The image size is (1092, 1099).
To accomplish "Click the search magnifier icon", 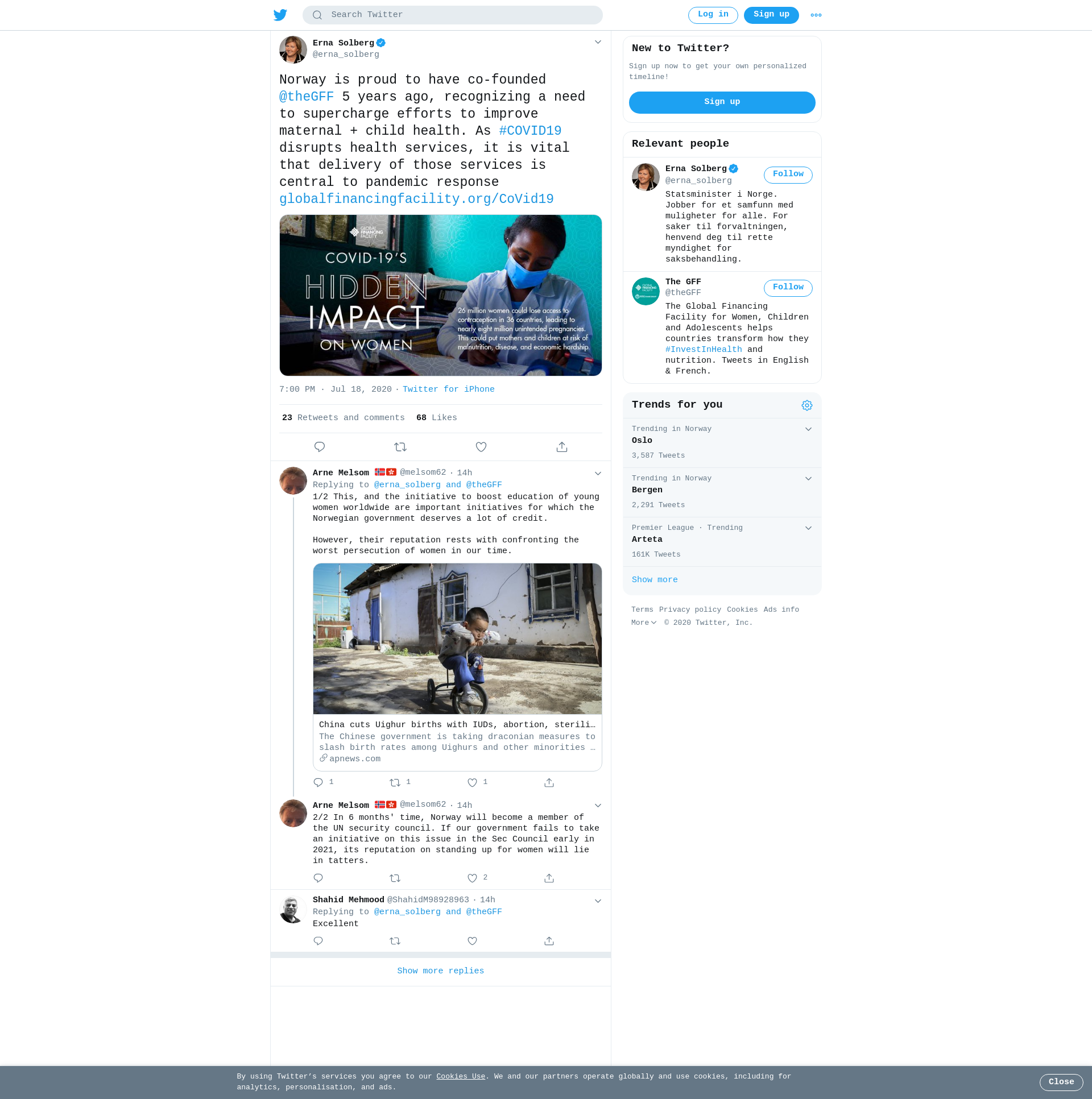I will (x=317, y=15).
